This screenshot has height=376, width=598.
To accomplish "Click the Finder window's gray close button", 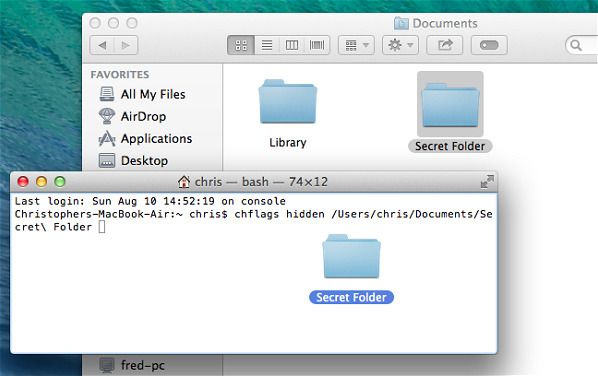I will 95,23.
